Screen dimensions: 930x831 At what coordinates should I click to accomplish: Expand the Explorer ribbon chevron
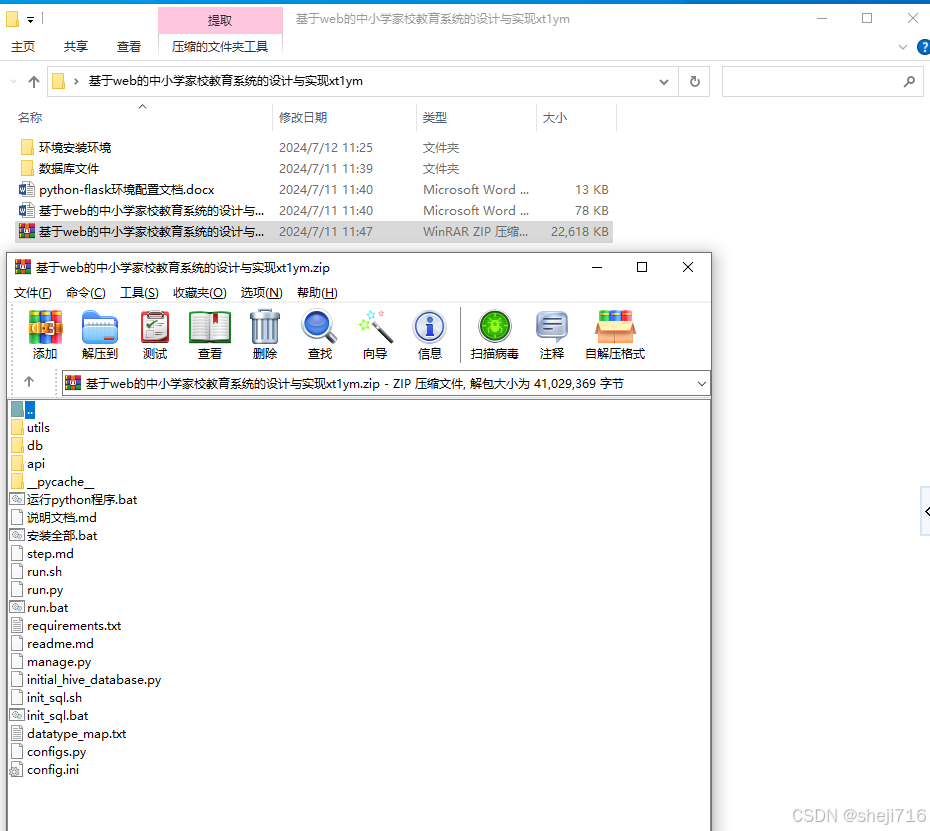pos(903,47)
